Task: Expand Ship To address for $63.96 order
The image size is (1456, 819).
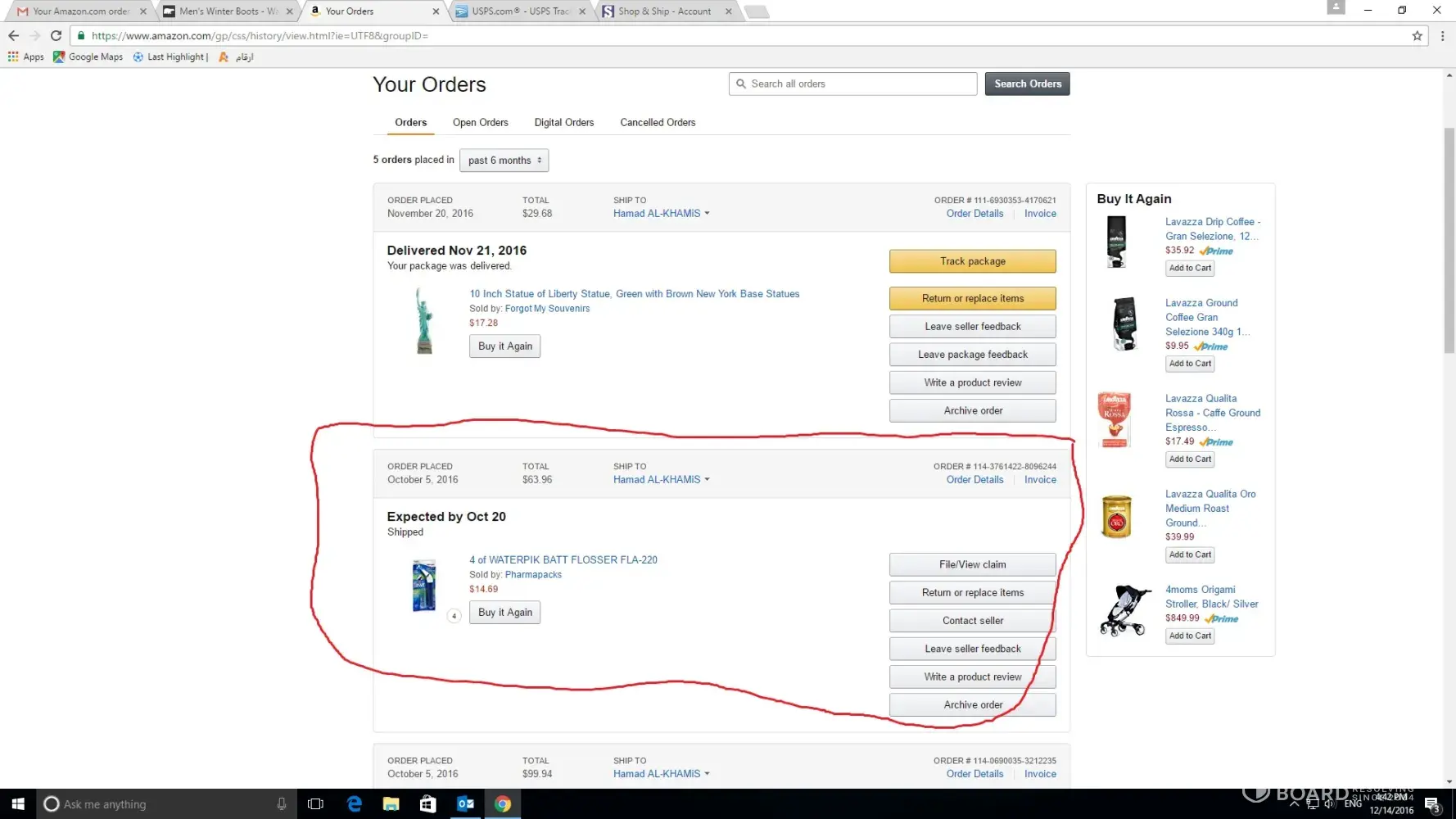Action: coord(661,480)
